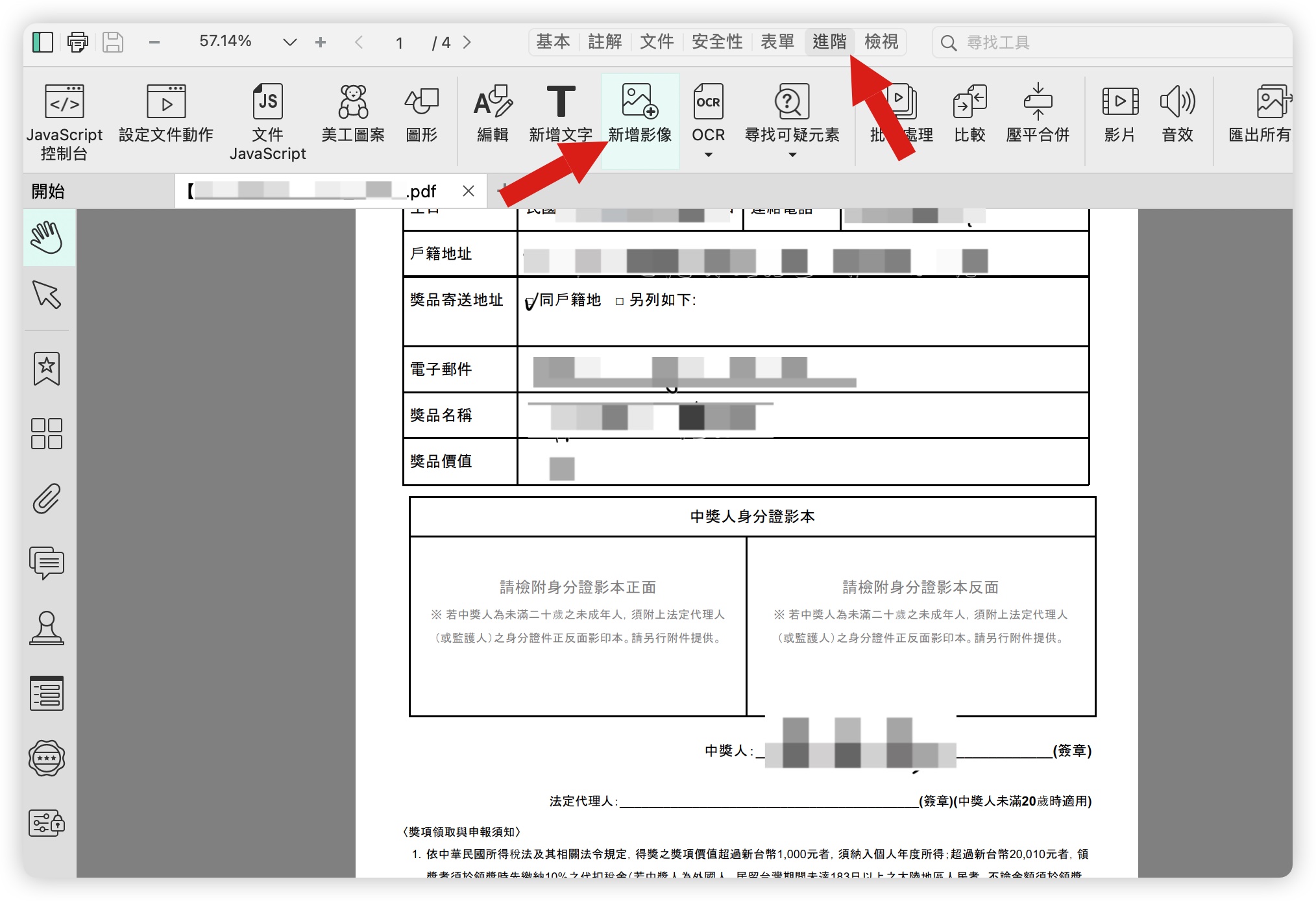Toggle the 另列如下 checkbox
This screenshot has height=901, width=1316.
620,301
